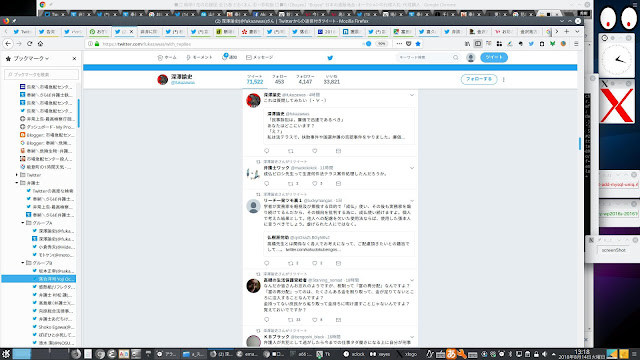This screenshot has width=640, height=360.
Task: Click the bookmark search field
Action: coord(42,74)
